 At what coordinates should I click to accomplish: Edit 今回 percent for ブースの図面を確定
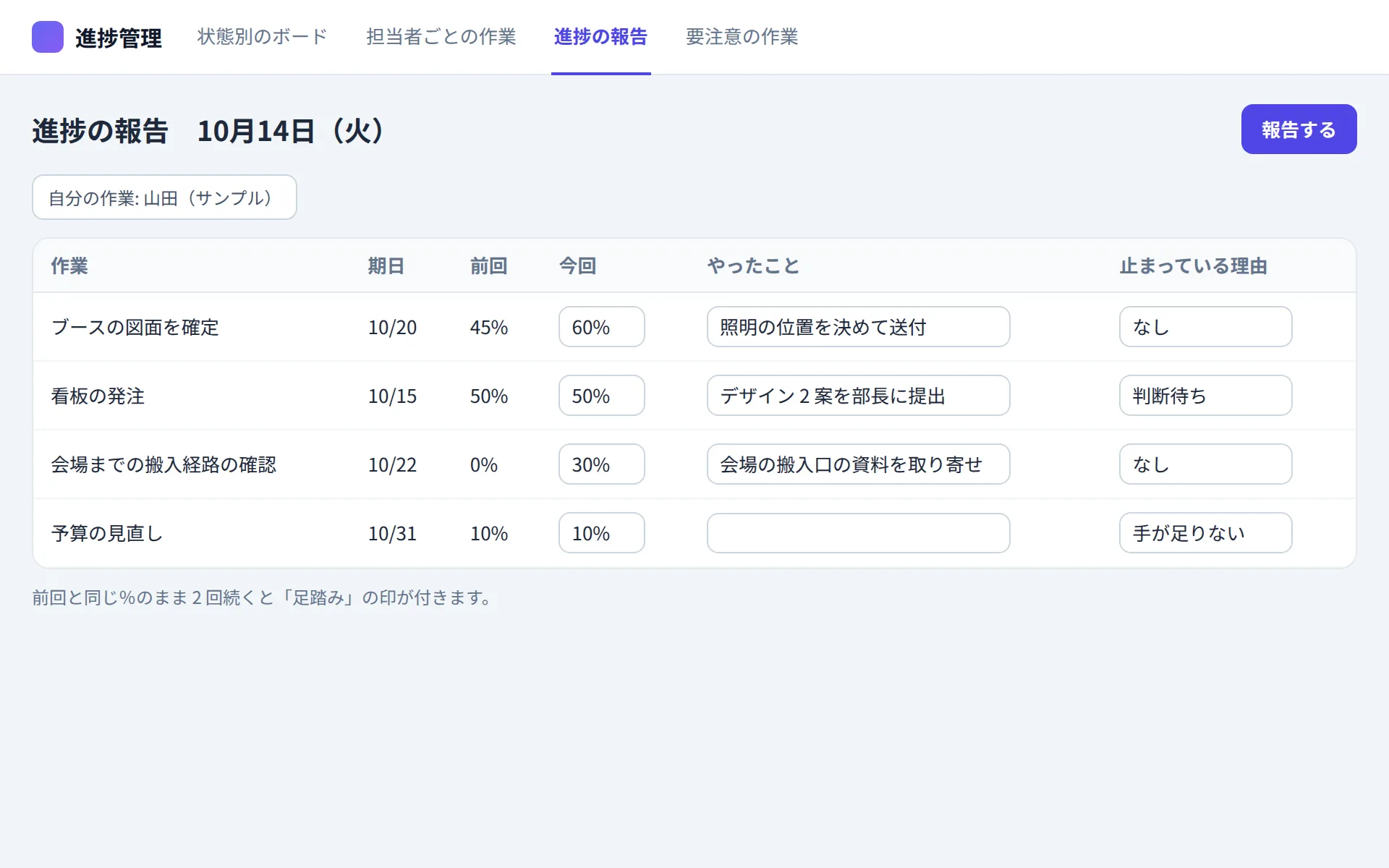[x=601, y=327]
